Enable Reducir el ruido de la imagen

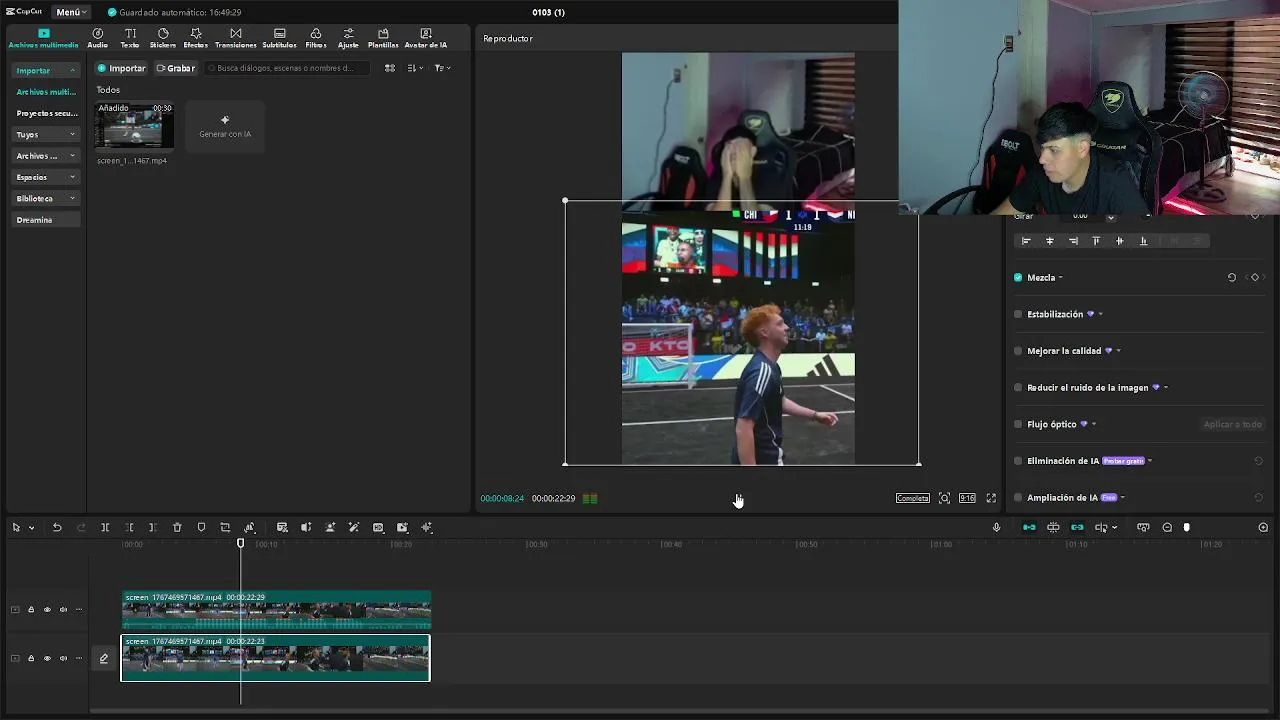pos(1018,387)
